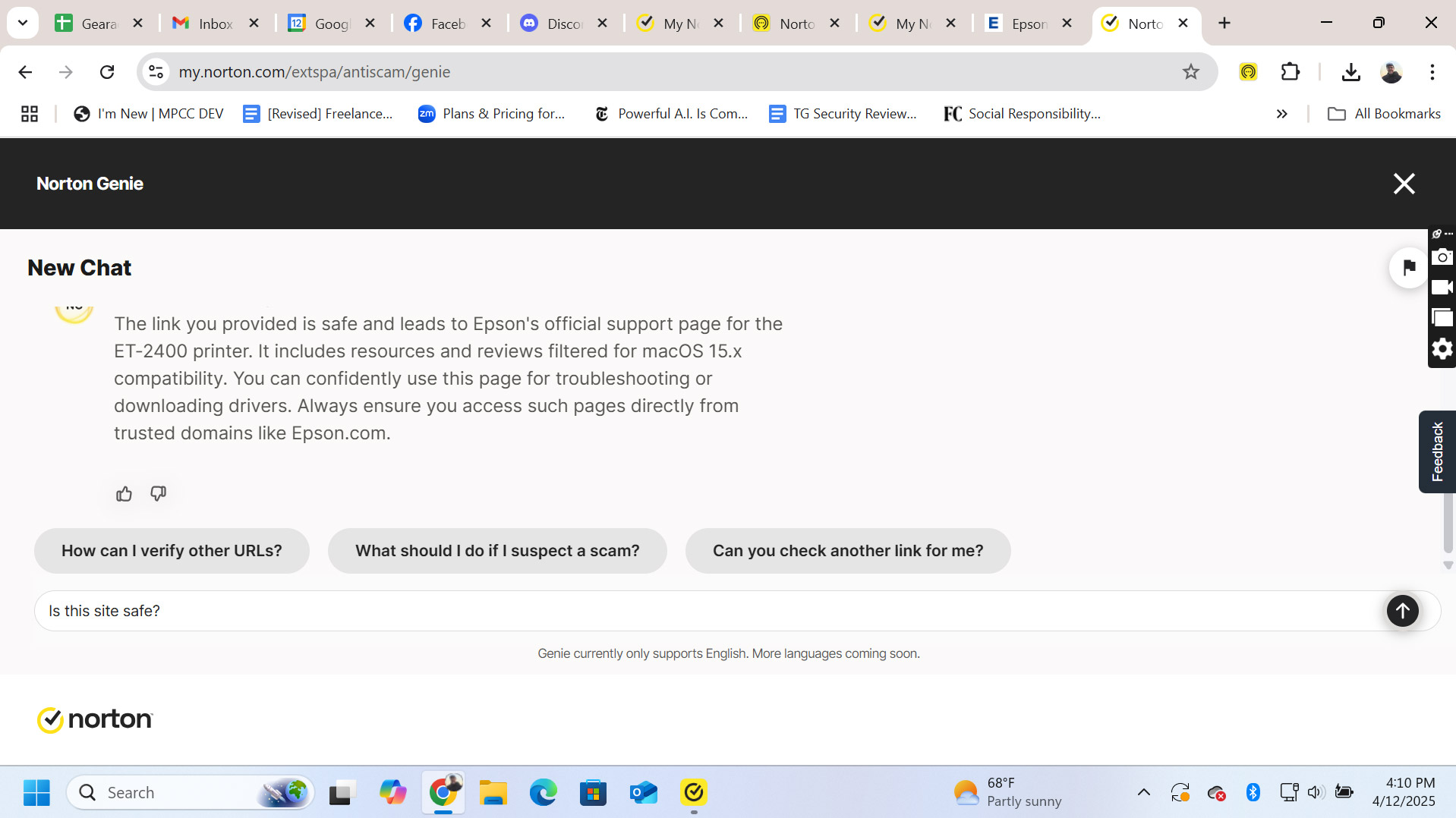Select 'How can I verify other URLs?' suggestion
The height and width of the screenshot is (818, 1456).
(172, 551)
